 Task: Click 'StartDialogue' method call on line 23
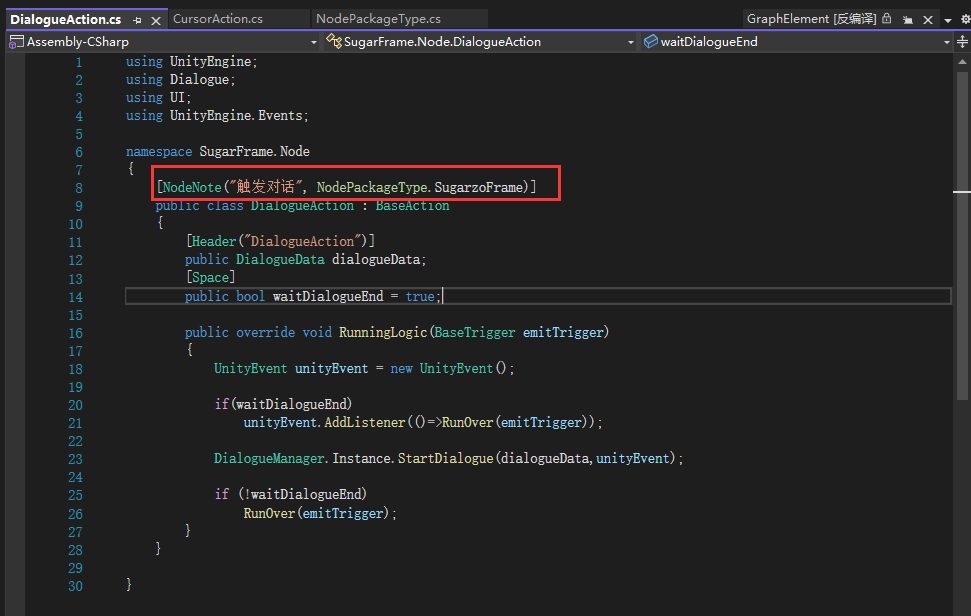click(445, 458)
